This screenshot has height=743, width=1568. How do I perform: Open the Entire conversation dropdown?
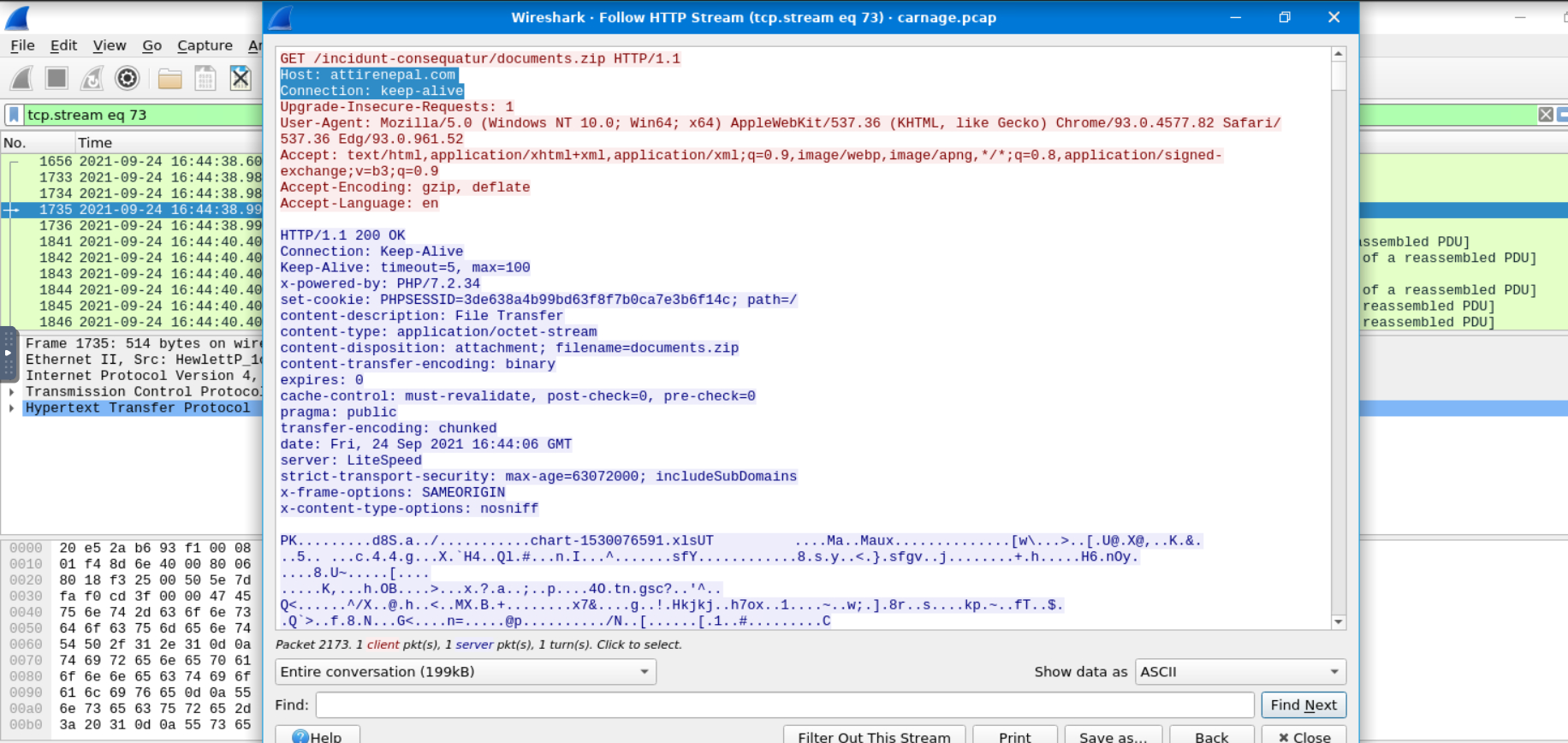tap(466, 672)
